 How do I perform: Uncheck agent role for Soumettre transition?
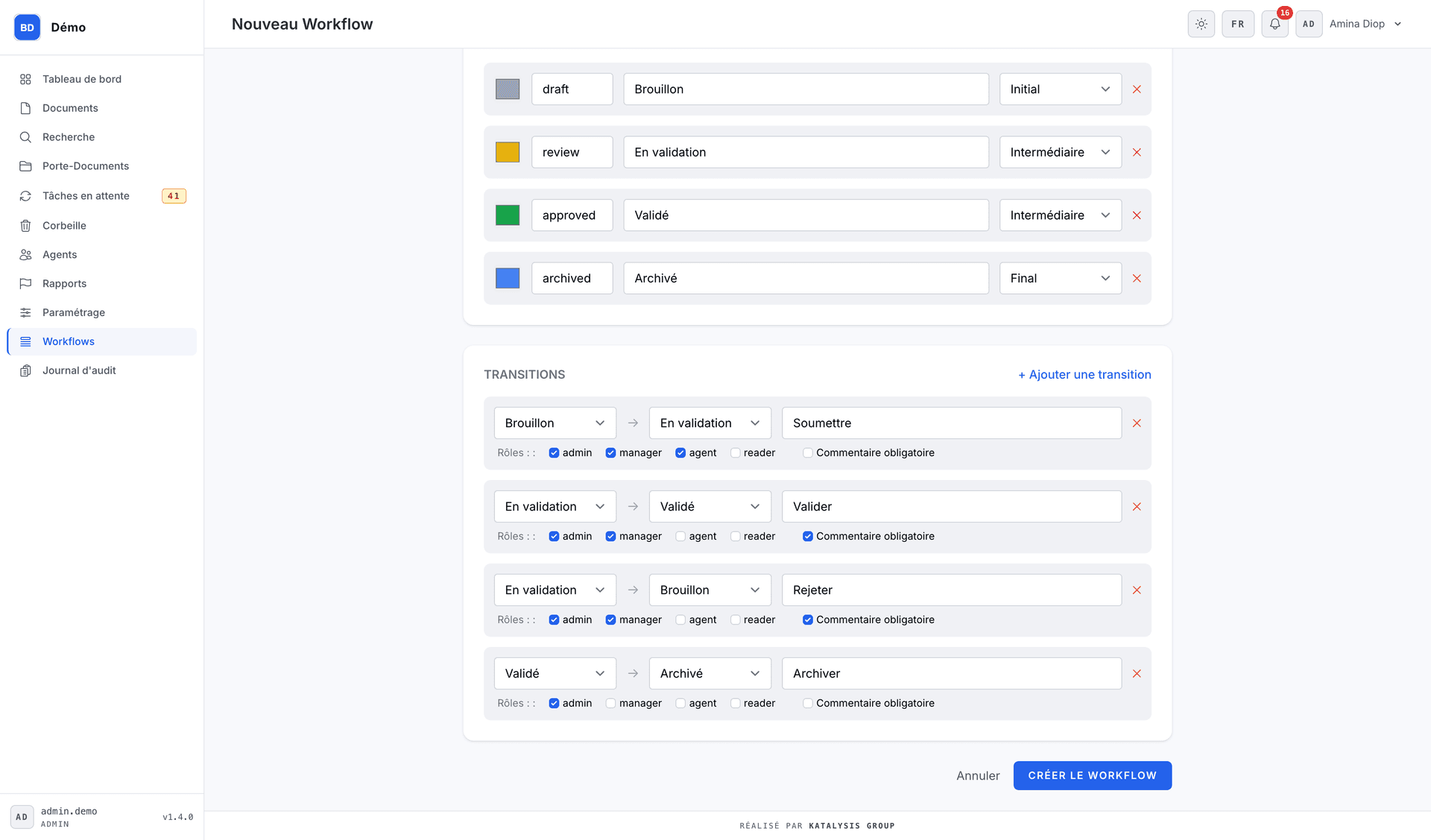pos(680,453)
